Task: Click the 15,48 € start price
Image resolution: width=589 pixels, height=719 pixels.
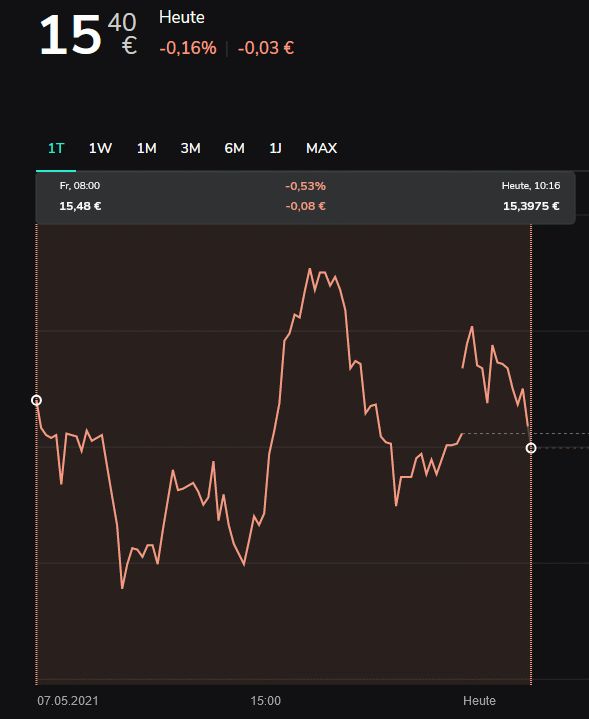Action: [x=80, y=206]
